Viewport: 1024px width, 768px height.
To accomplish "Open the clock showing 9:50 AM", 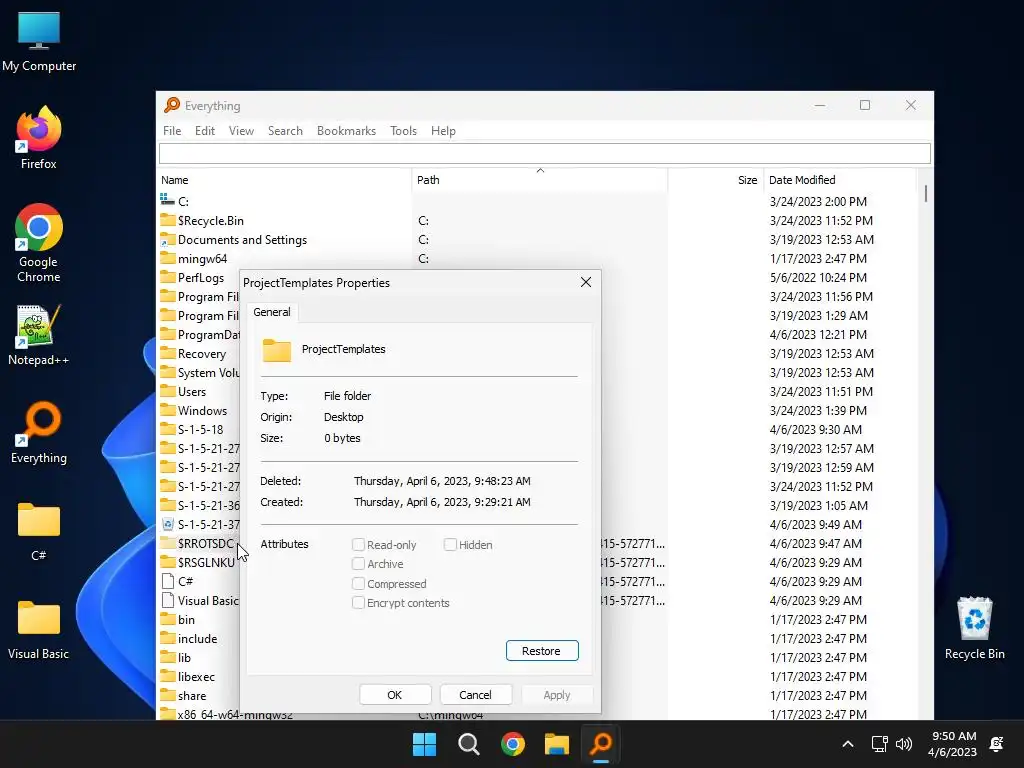I will [x=953, y=744].
